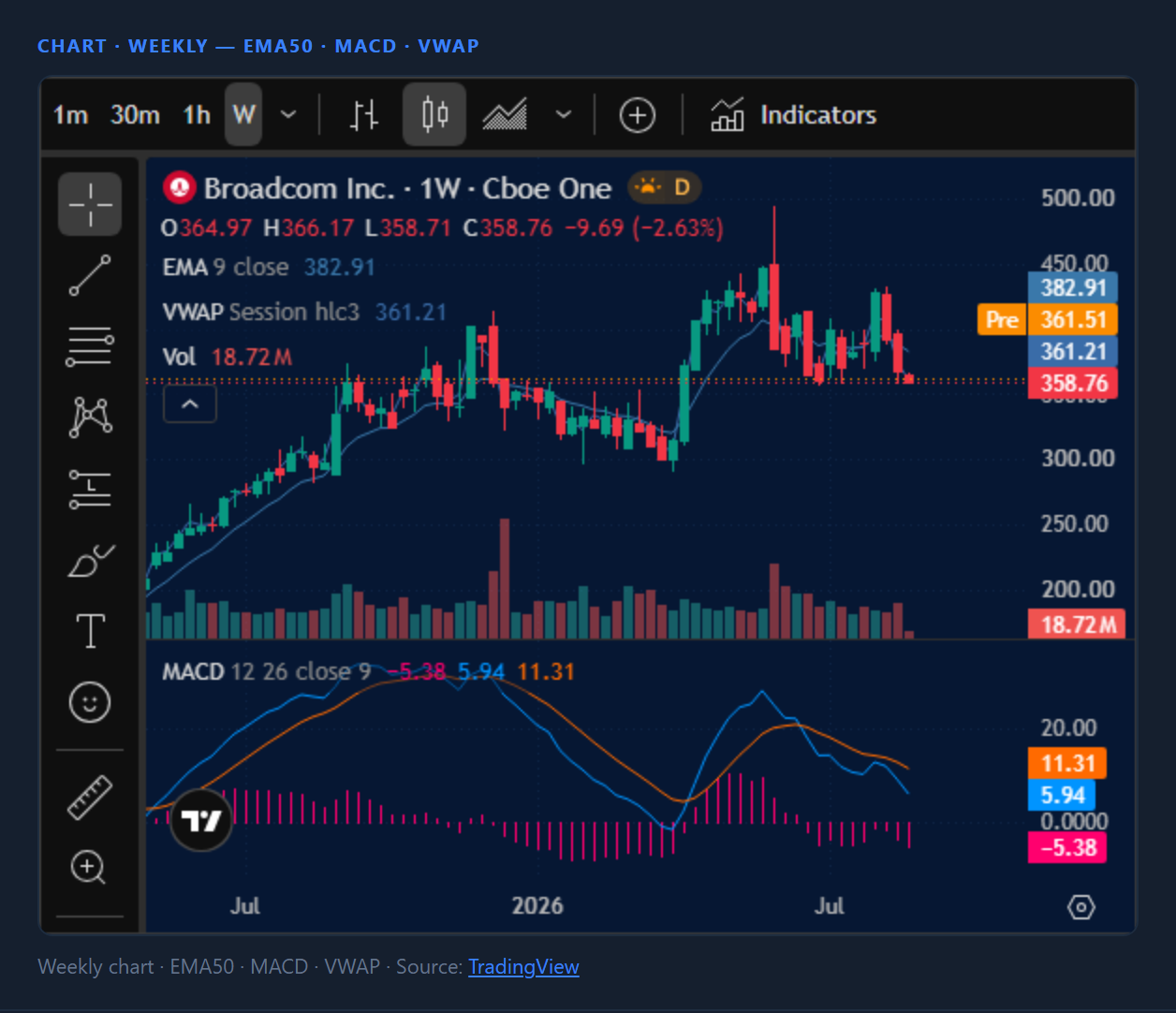Open the emoji icons tool
1176x1013 pixels.
pyautogui.click(x=90, y=702)
